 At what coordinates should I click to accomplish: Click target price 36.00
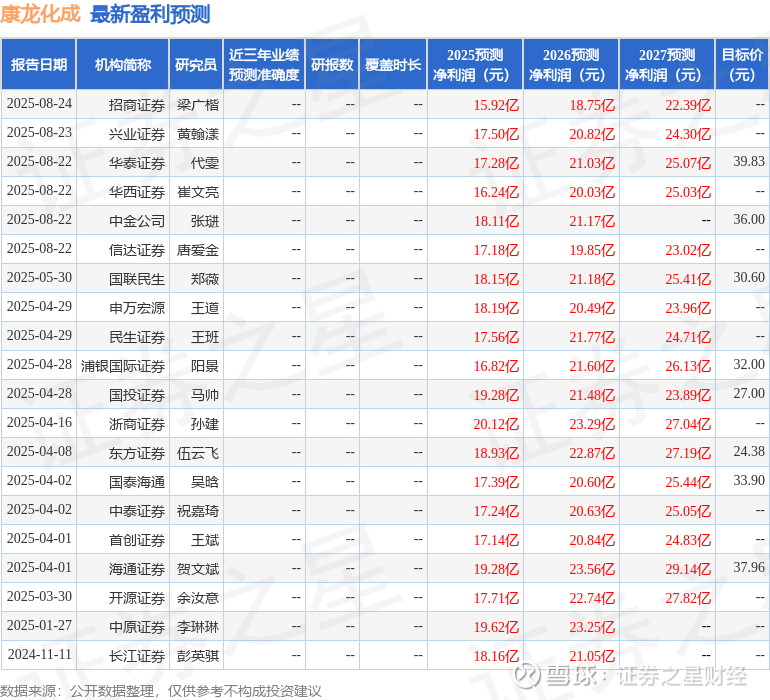coord(749,220)
